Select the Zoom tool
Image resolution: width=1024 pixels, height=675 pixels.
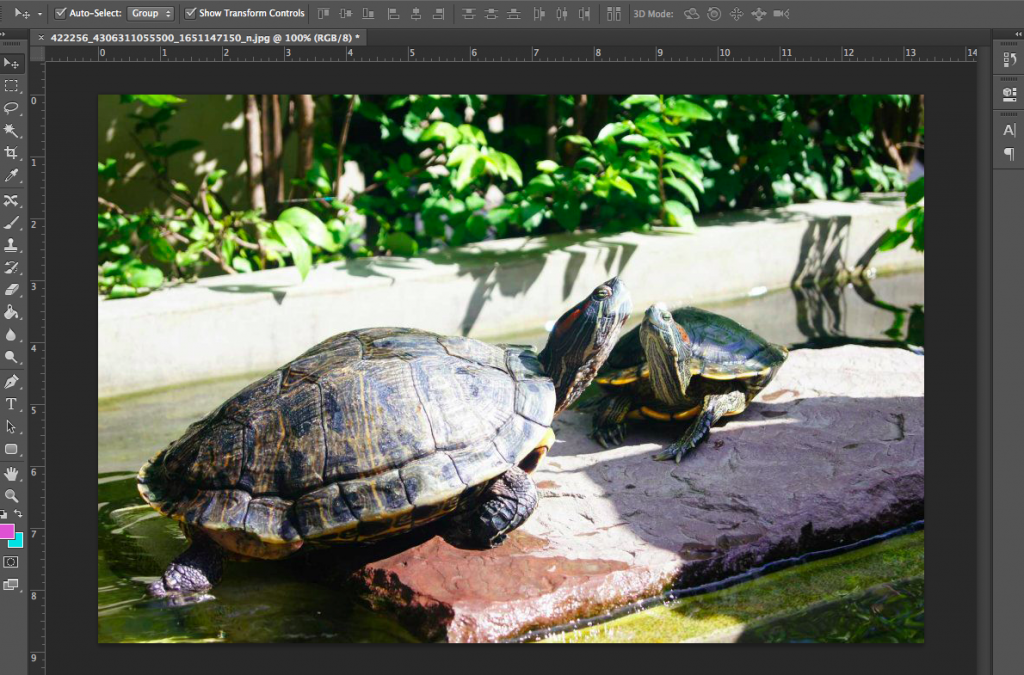(11, 496)
